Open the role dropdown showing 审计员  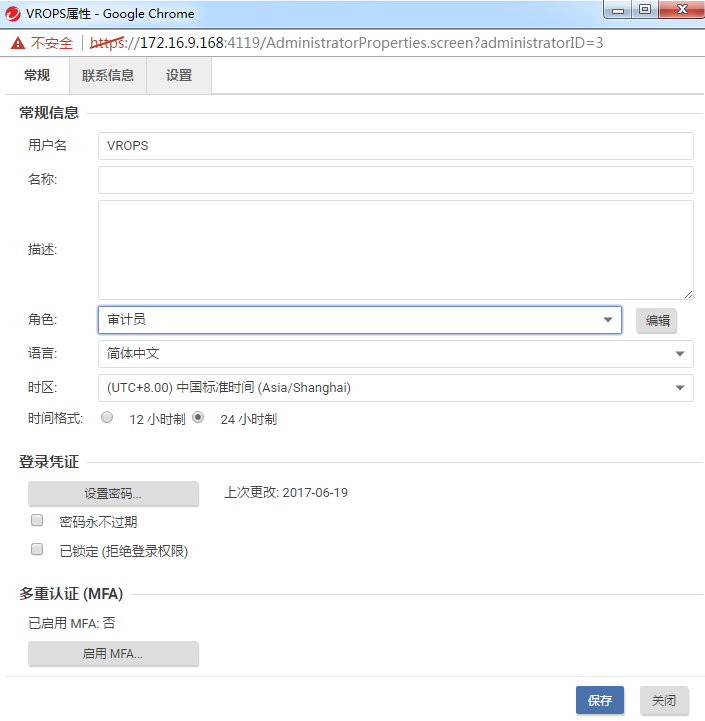pos(360,320)
